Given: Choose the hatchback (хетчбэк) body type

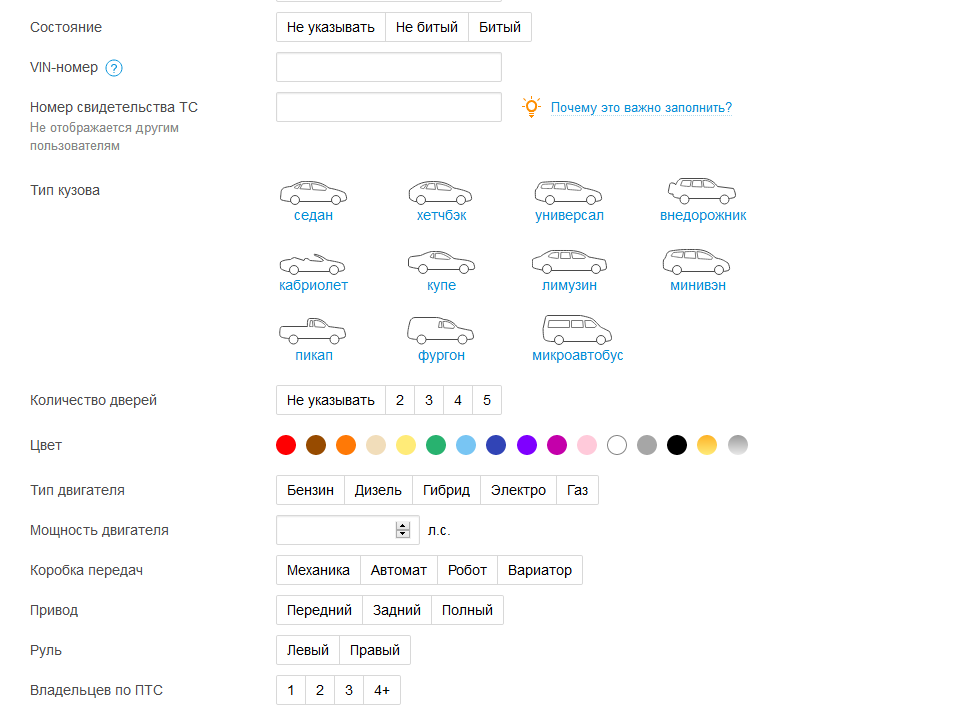Looking at the screenshot, I should pos(441,193).
